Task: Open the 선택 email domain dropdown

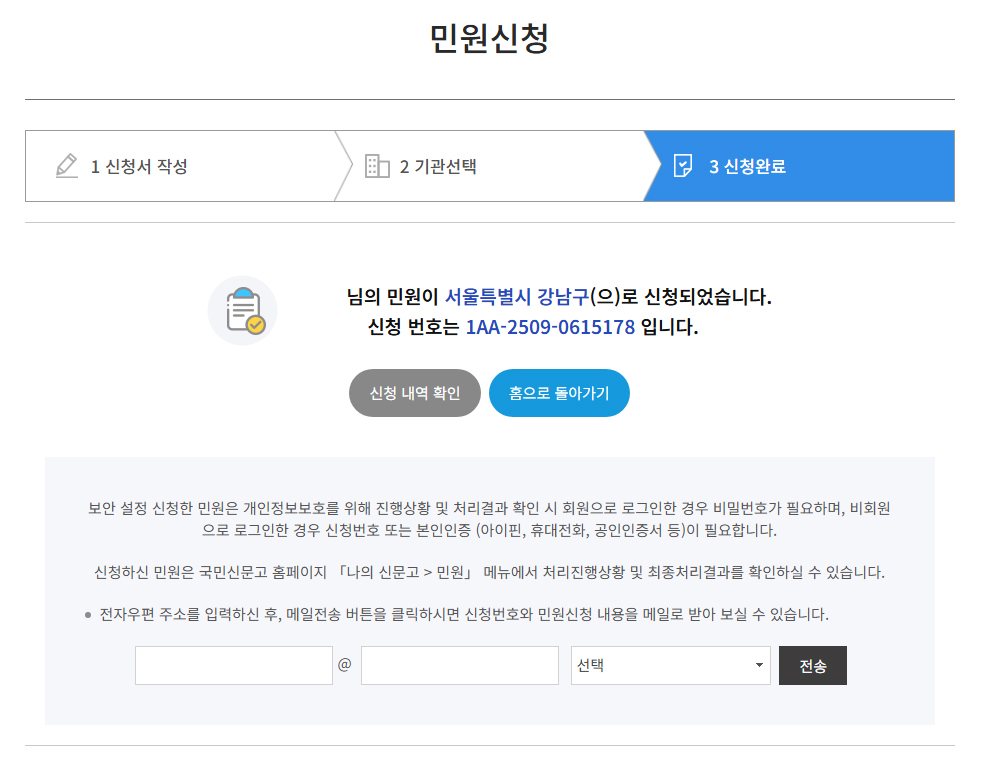Action: tap(670, 665)
